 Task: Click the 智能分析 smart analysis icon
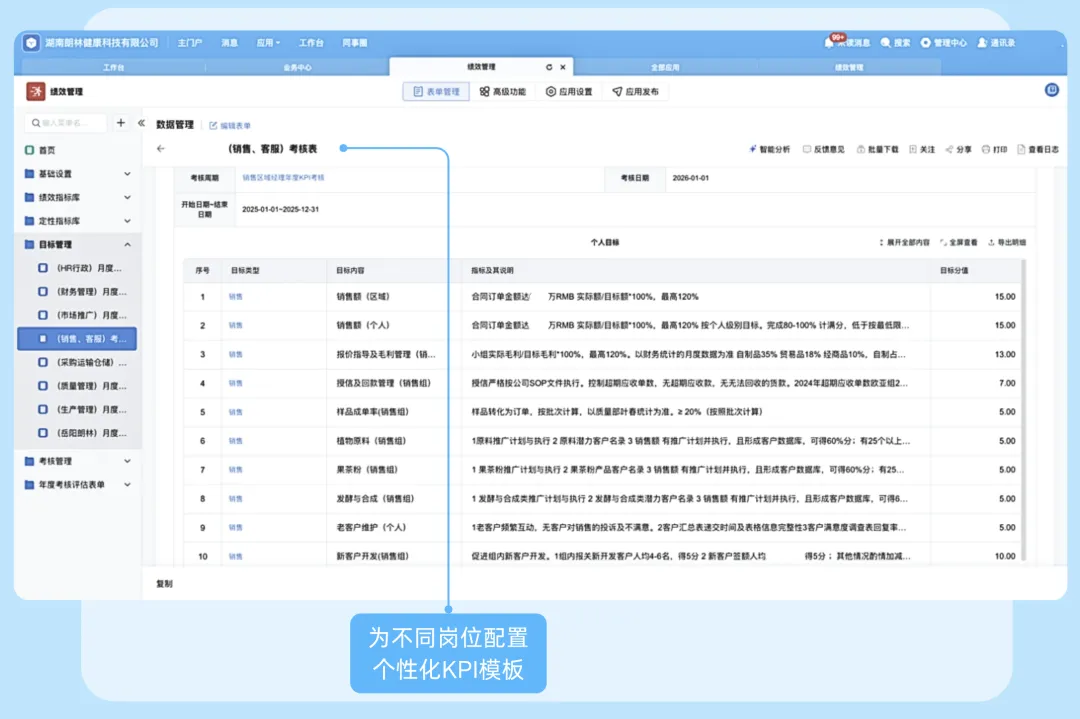point(753,149)
